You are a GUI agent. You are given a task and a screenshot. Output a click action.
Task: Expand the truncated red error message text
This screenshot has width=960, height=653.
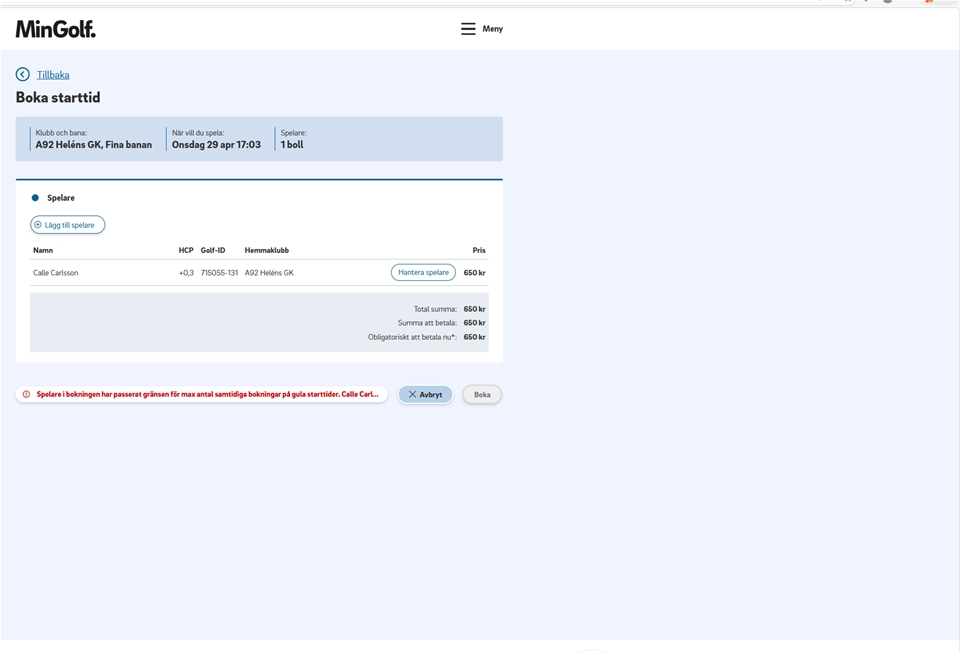(208, 395)
